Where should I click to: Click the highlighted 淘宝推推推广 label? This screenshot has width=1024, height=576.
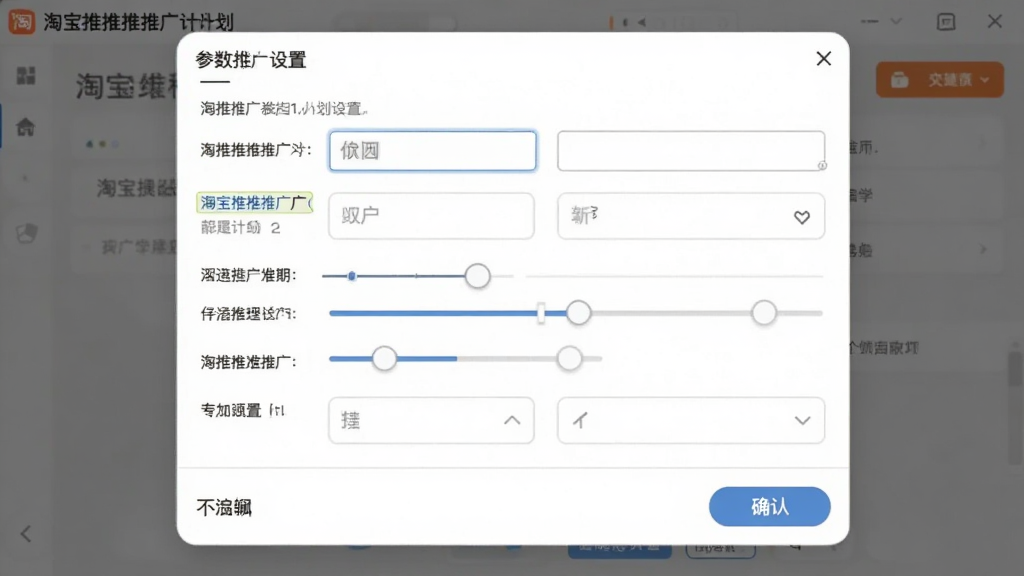tap(255, 202)
